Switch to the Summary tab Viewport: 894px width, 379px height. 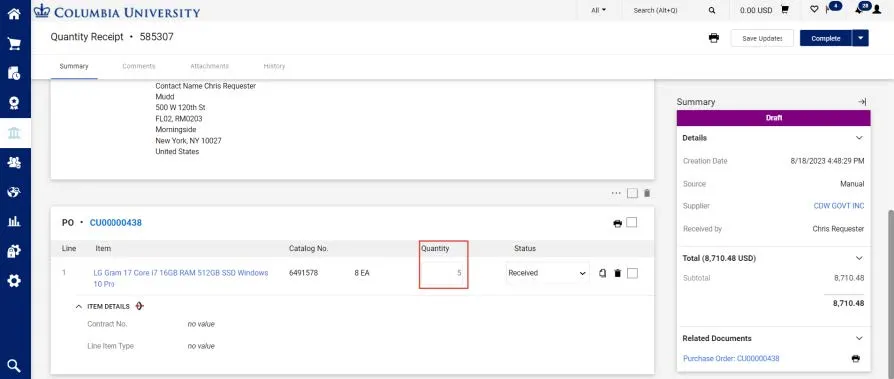coord(74,66)
